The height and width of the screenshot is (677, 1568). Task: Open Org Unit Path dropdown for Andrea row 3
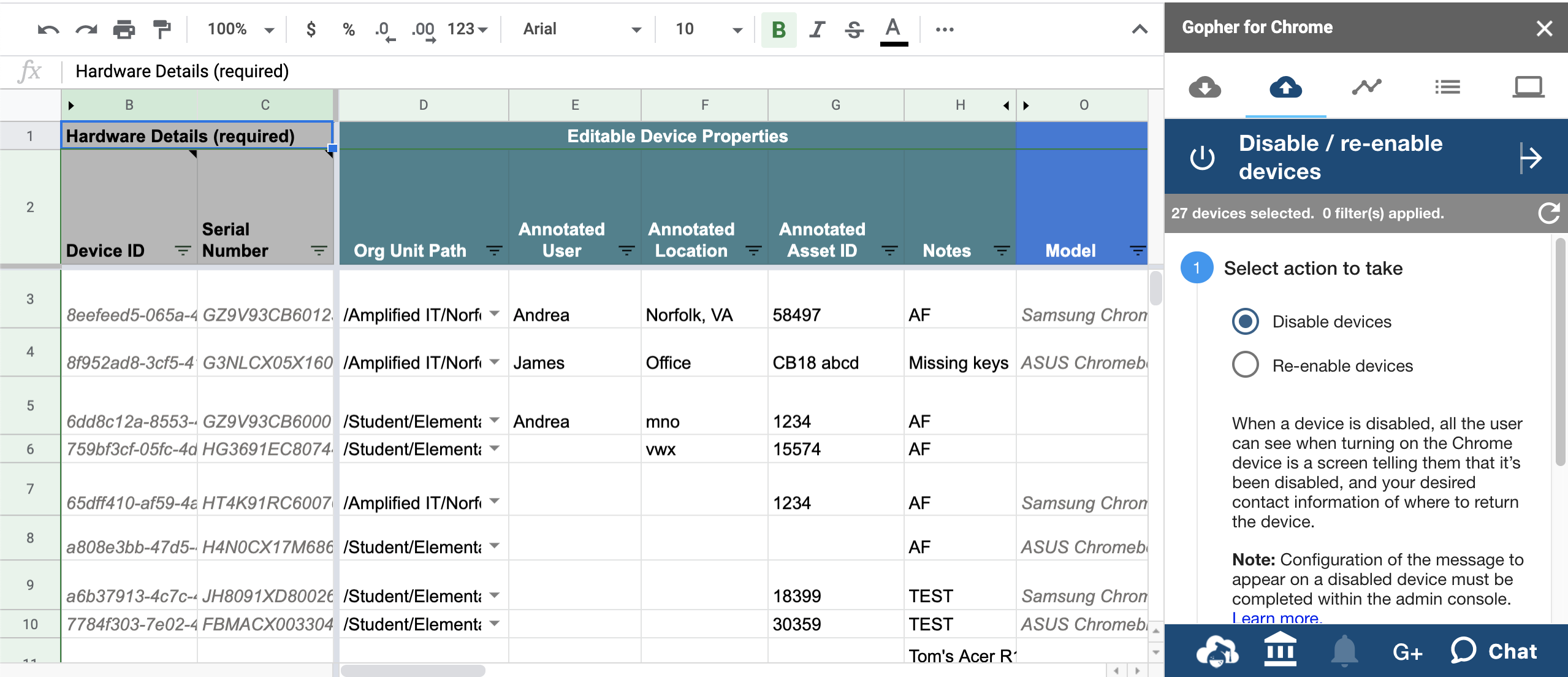(x=495, y=314)
